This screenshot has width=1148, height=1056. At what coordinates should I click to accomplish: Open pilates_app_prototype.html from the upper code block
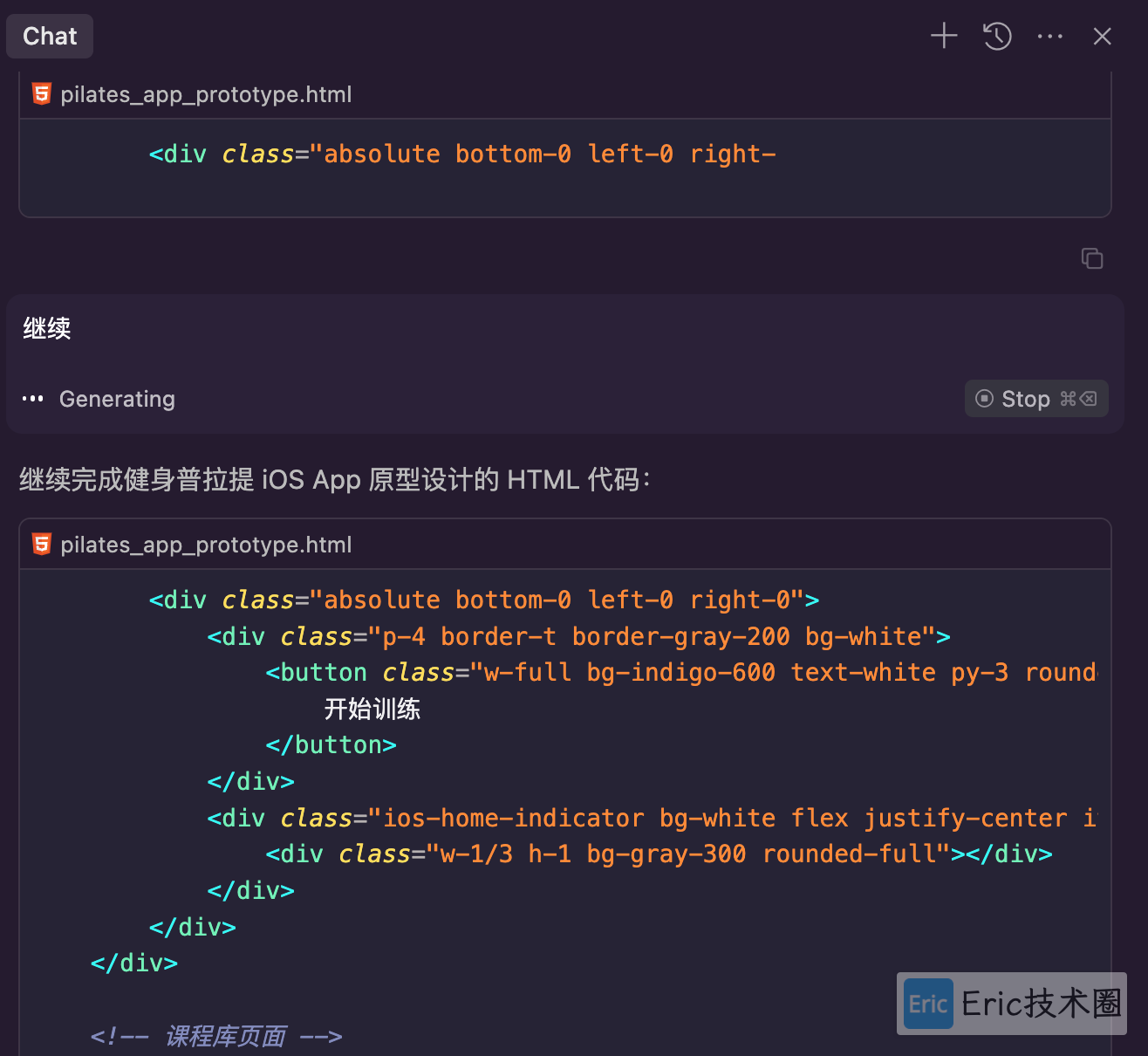pos(206,94)
